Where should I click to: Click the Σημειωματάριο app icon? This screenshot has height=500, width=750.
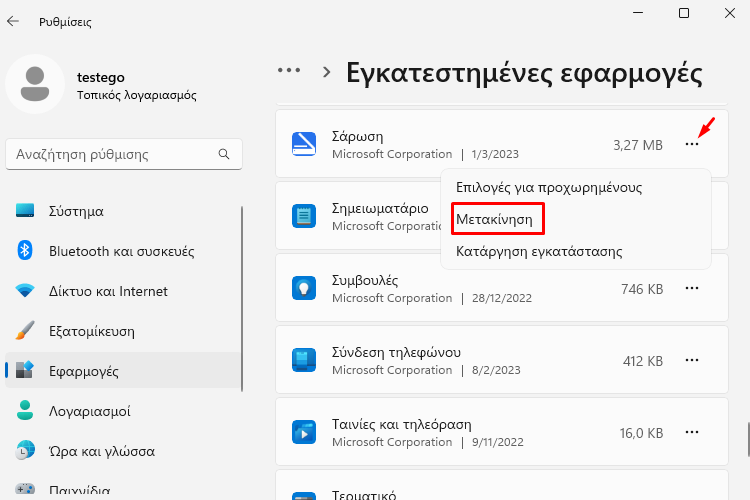(304, 216)
